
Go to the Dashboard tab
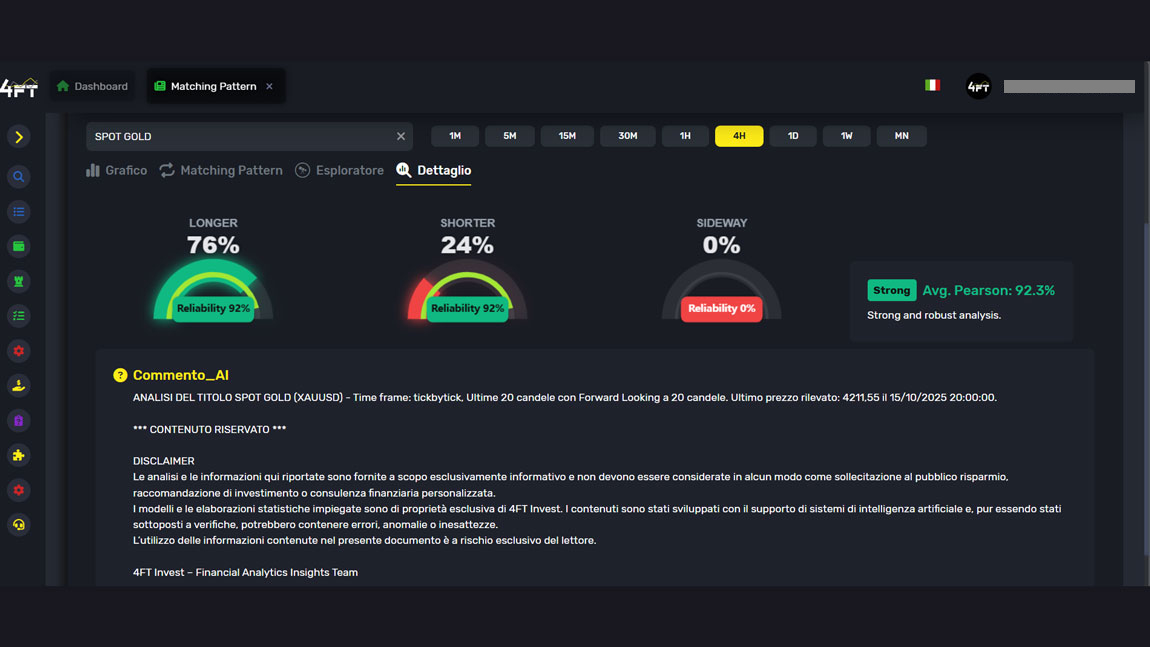click(92, 86)
